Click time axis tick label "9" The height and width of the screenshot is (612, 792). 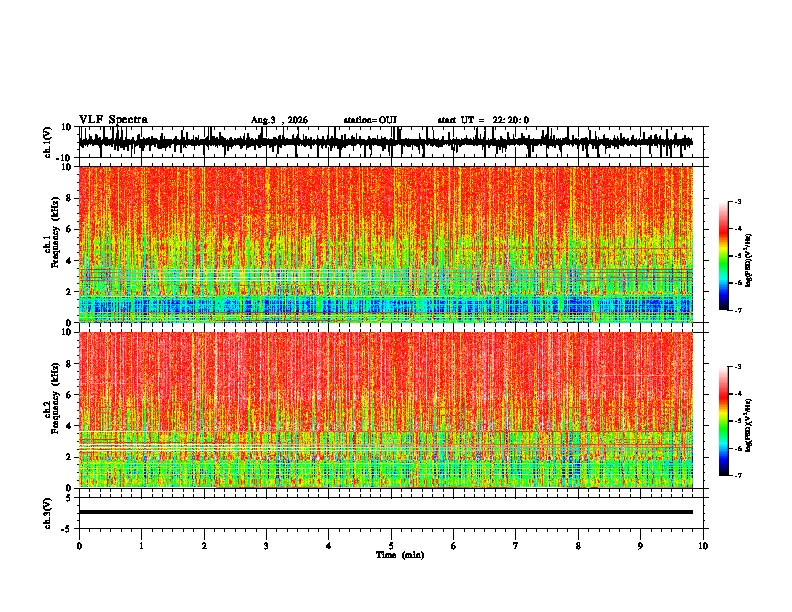(x=640, y=546)
